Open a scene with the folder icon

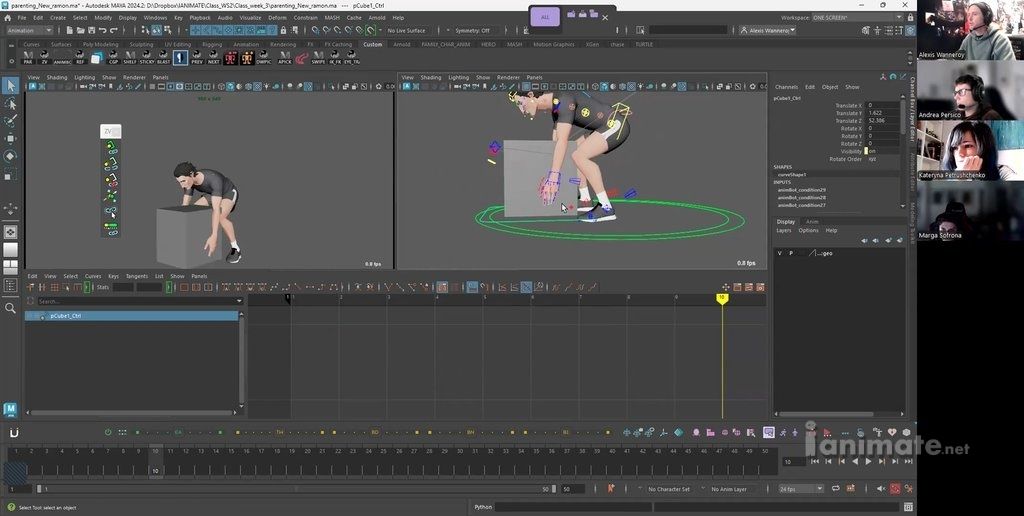pyautogui.click(x=81, y=30)
